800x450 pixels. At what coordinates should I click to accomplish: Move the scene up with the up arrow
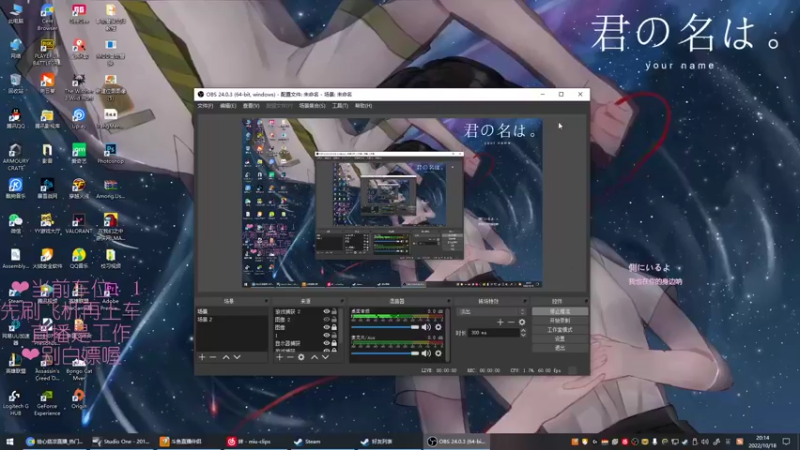(x=226, y=357)
